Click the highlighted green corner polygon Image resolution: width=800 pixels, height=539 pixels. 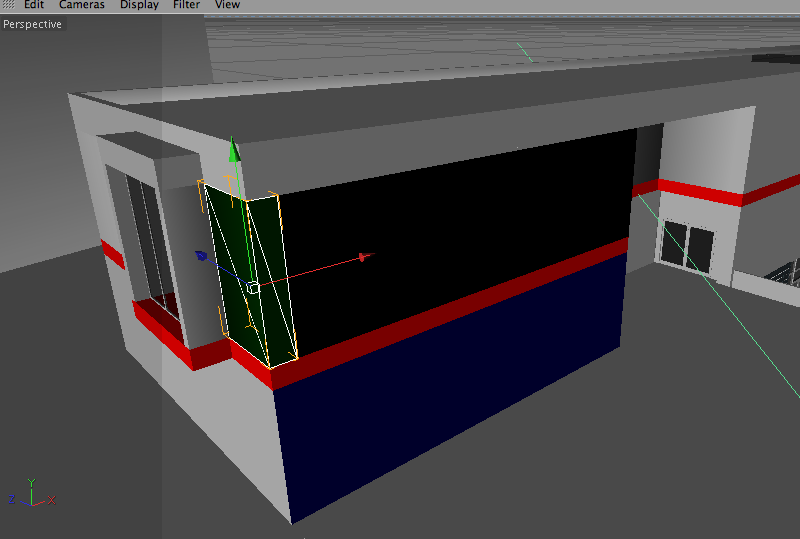[x=249, y=276]
